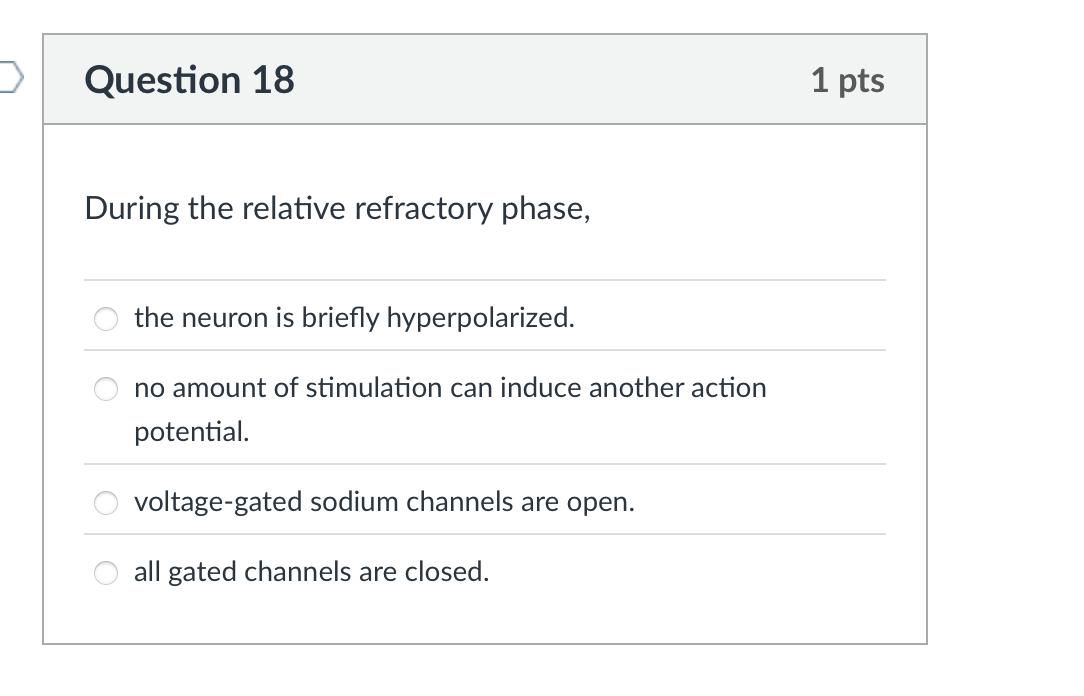Click the question prompt 'During the relative refractory phase,'
The image size is (1084, 696).
tap(337, 208)
